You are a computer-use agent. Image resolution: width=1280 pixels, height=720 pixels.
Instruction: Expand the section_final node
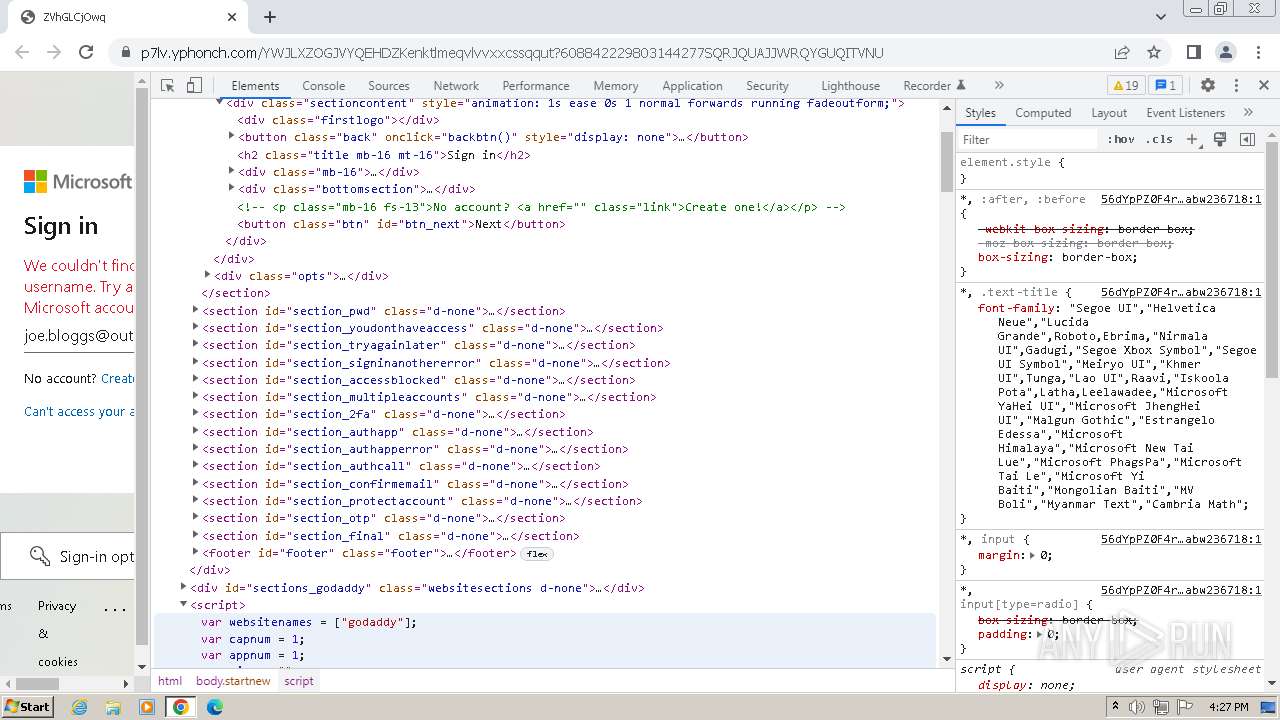[x=196, y=536]
